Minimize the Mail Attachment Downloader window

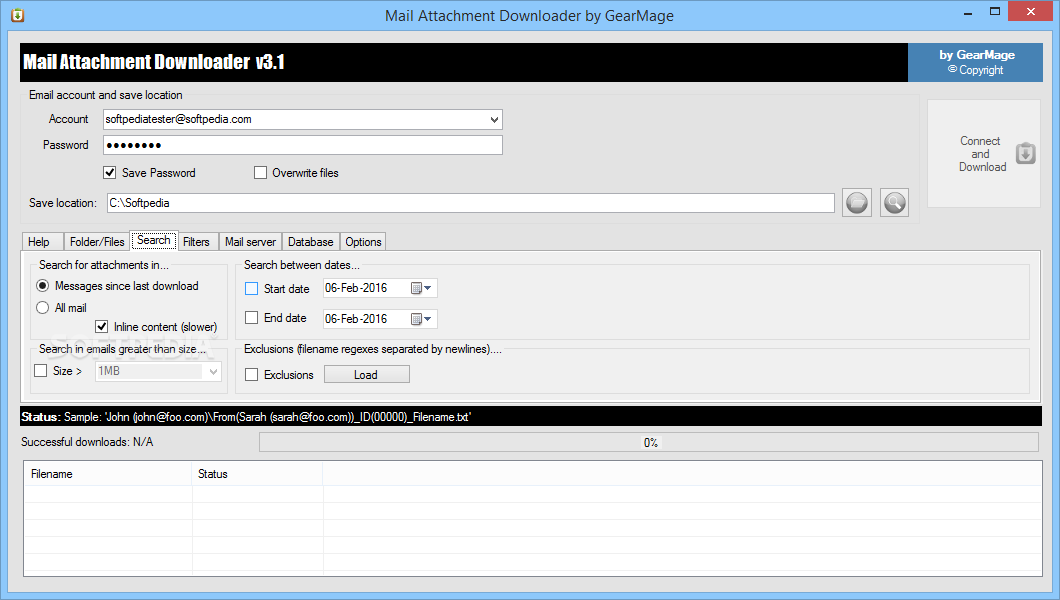[968, 11]
